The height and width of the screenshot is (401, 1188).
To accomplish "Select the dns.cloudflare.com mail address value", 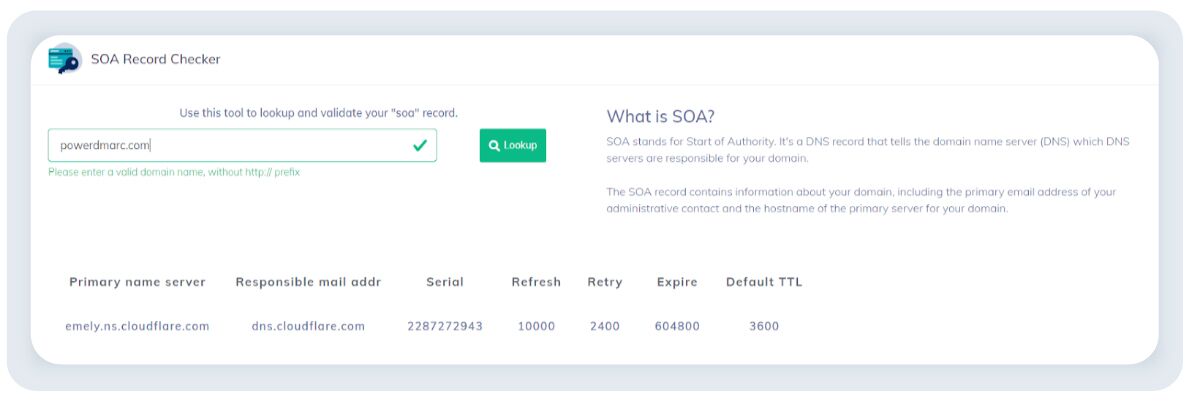I will click(308, 326).
